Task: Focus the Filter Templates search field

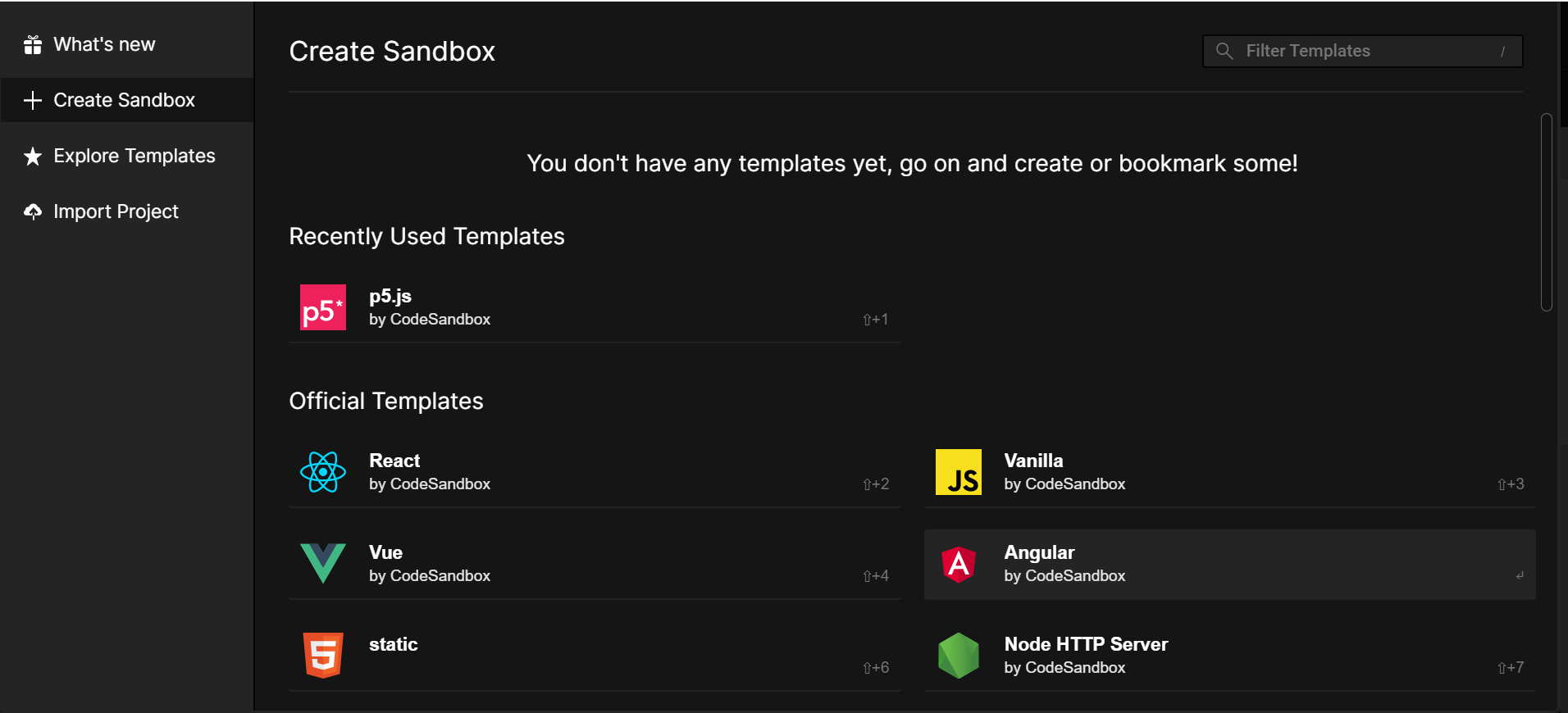Action: (x=1370, y=51)
